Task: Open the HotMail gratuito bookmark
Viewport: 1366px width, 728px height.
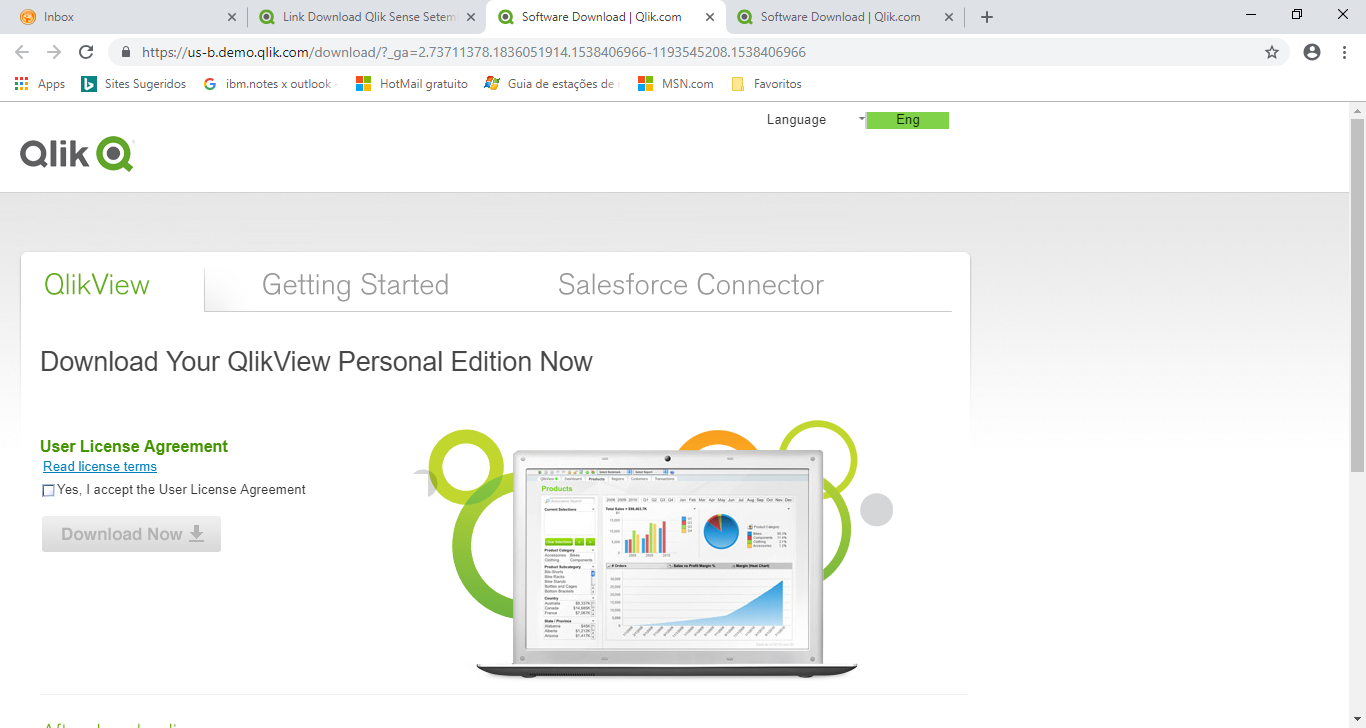Action: pyautogui.click(x=412, y=84)
